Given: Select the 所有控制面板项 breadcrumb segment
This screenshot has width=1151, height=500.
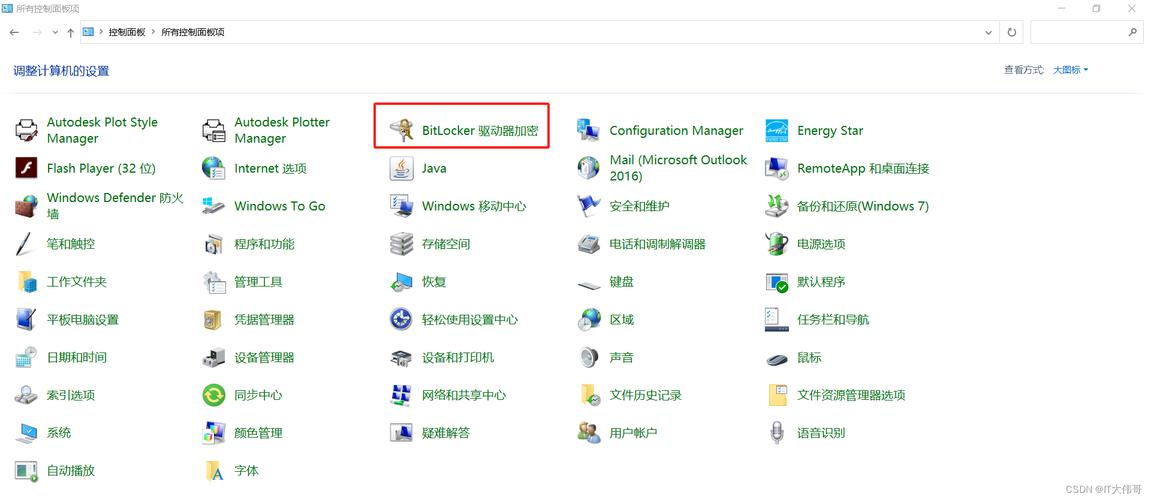Looking at the screenshot, I should click(x=193, y=32).
